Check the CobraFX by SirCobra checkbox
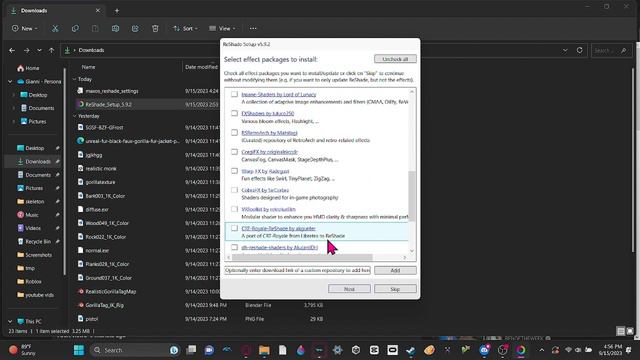Viewport: 640px width, 360px height. (x=234, y=190)
